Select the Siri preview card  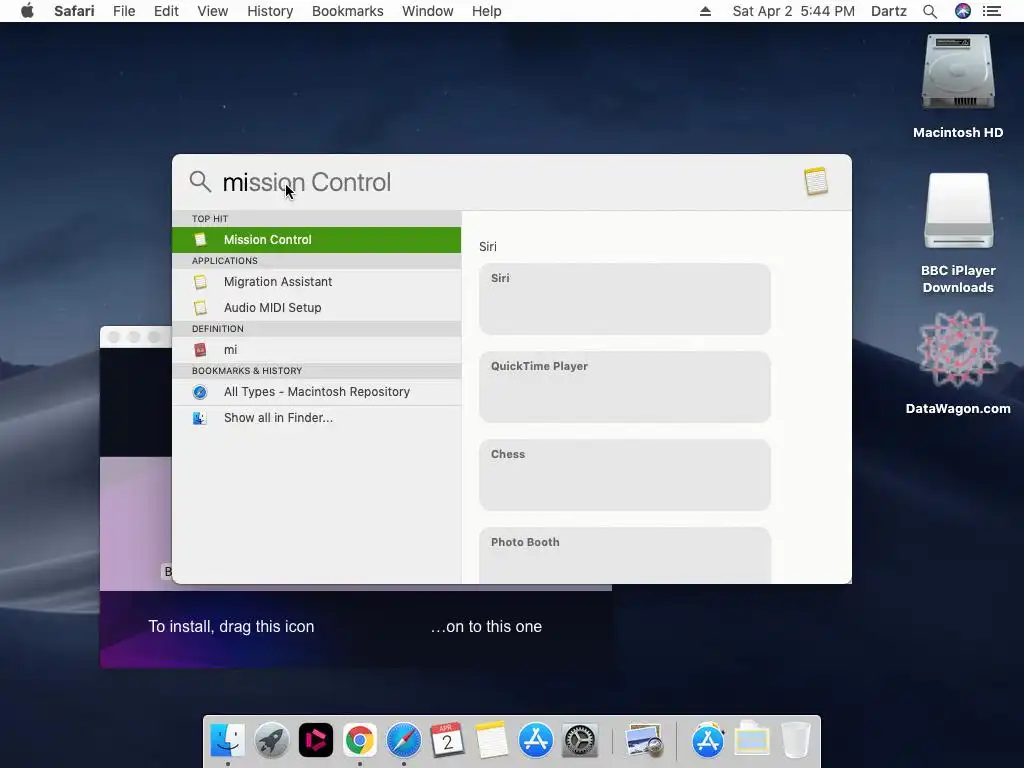pyautogui.click(x=624, y=299)
